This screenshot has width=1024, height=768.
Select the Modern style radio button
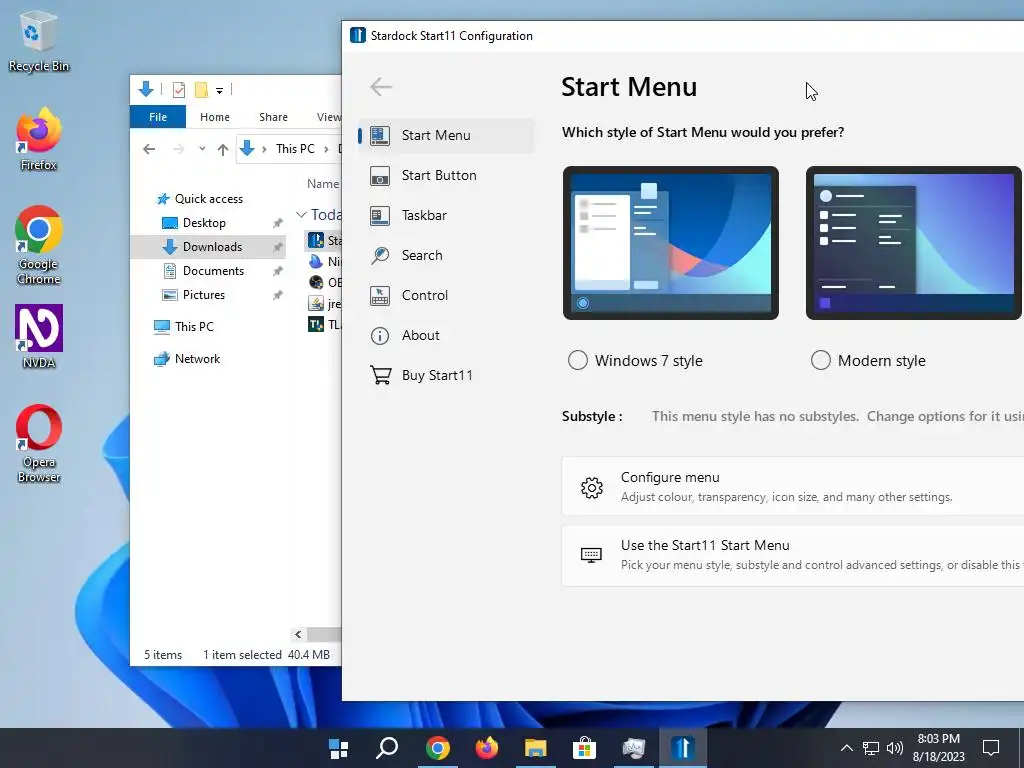pyautogui.click(x=820, y=360)
